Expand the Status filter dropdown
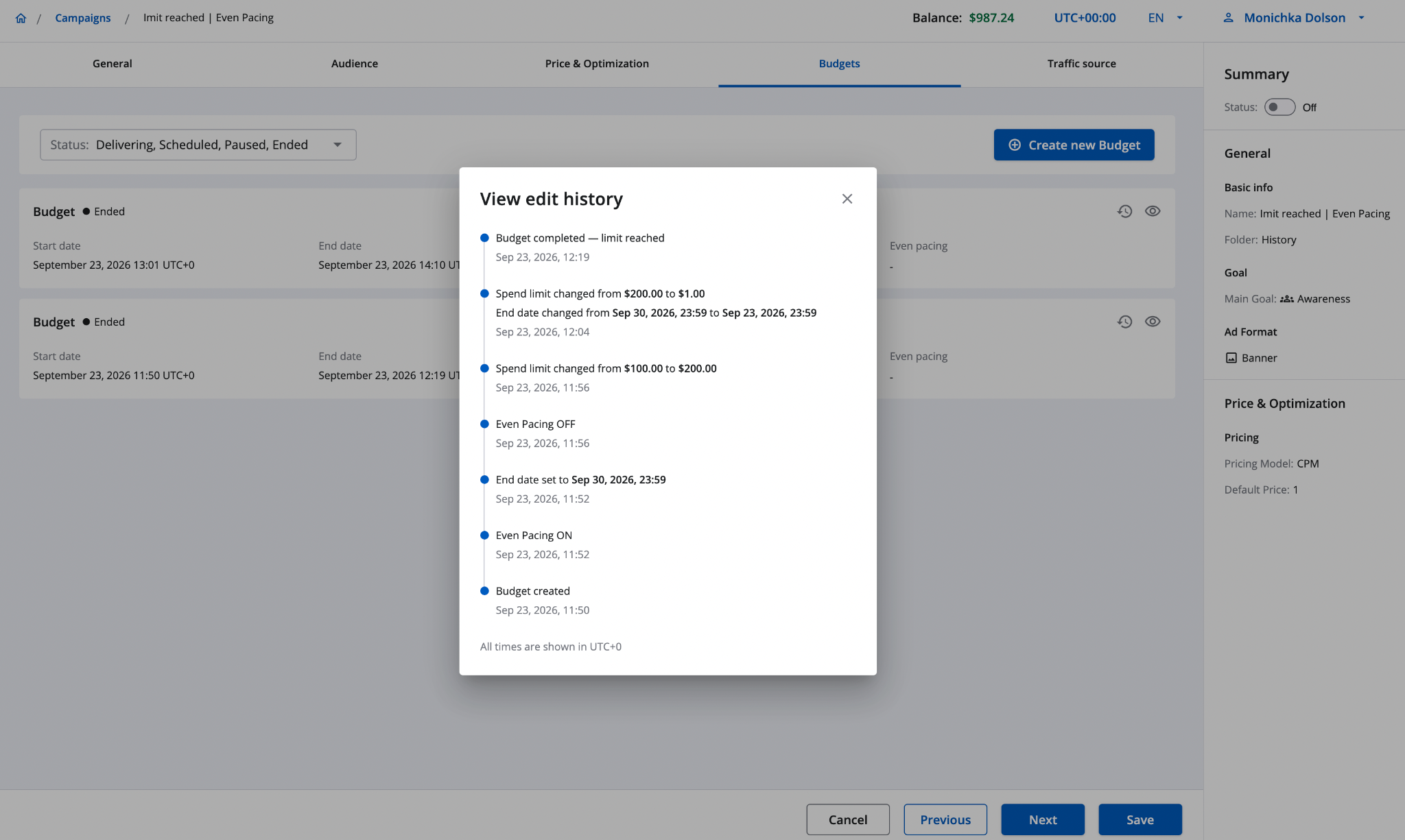Screen dimensions: 1405x840 tap(198, 145)
